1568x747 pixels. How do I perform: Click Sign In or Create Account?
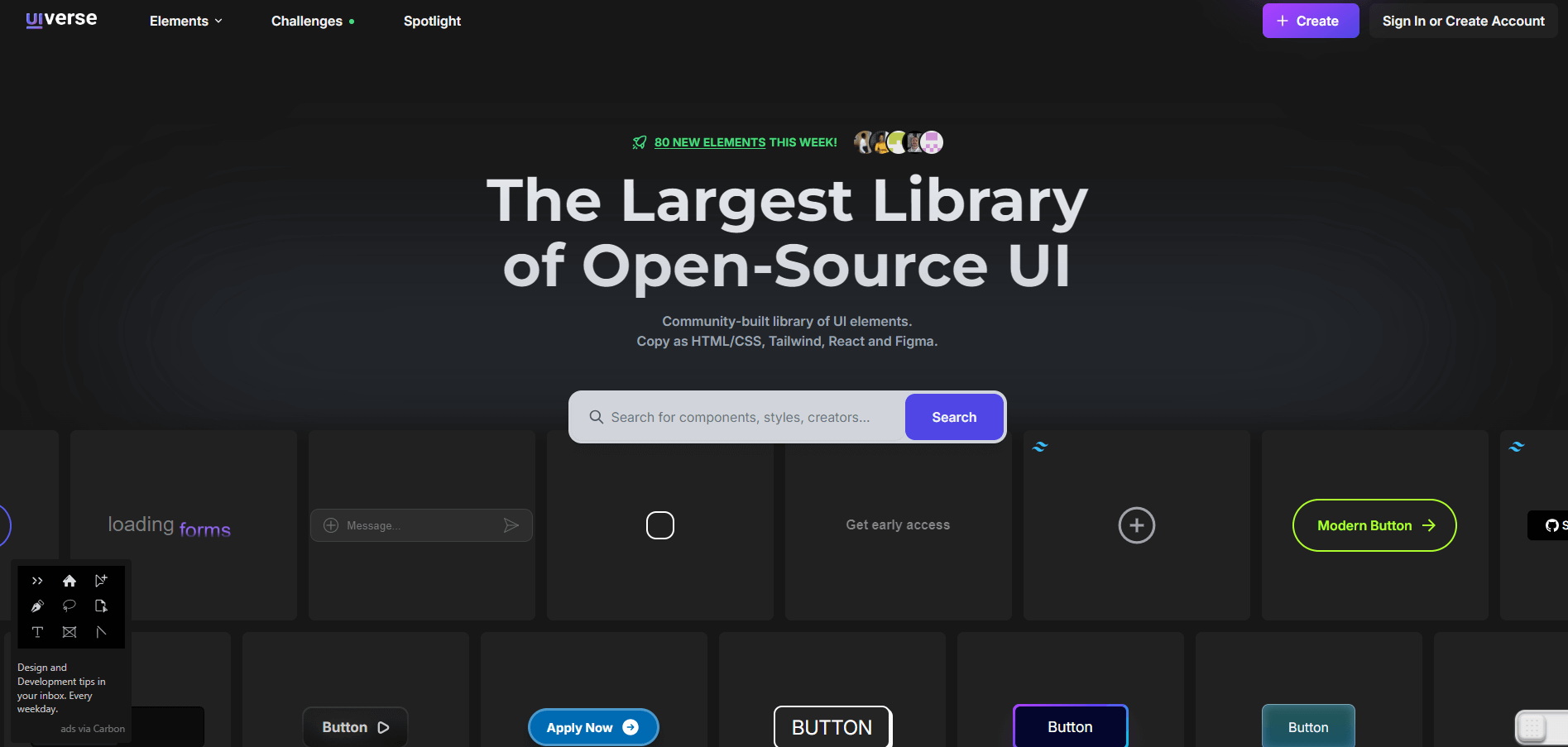click(1463, 21)
